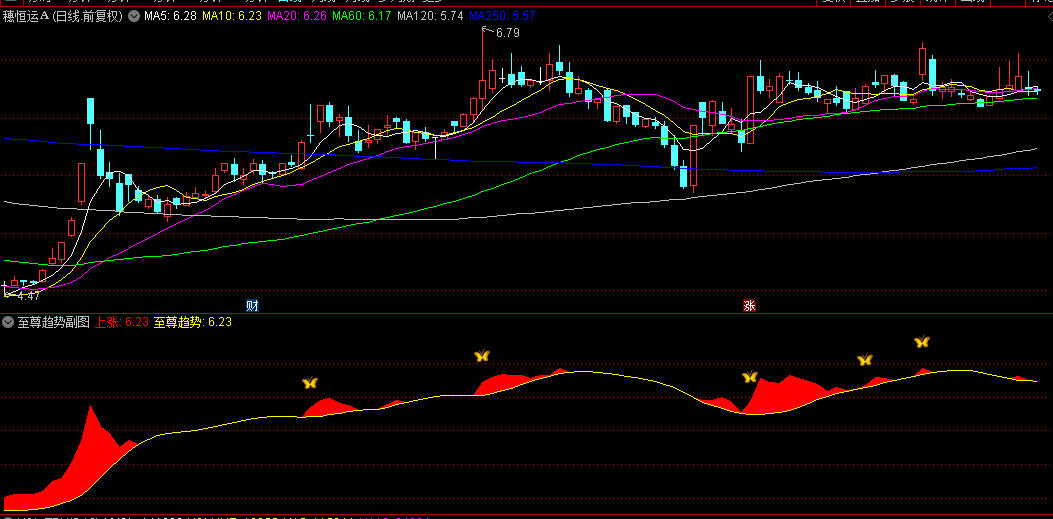Click the butterfly signal below the 6.79 peak

coord(482,356)
